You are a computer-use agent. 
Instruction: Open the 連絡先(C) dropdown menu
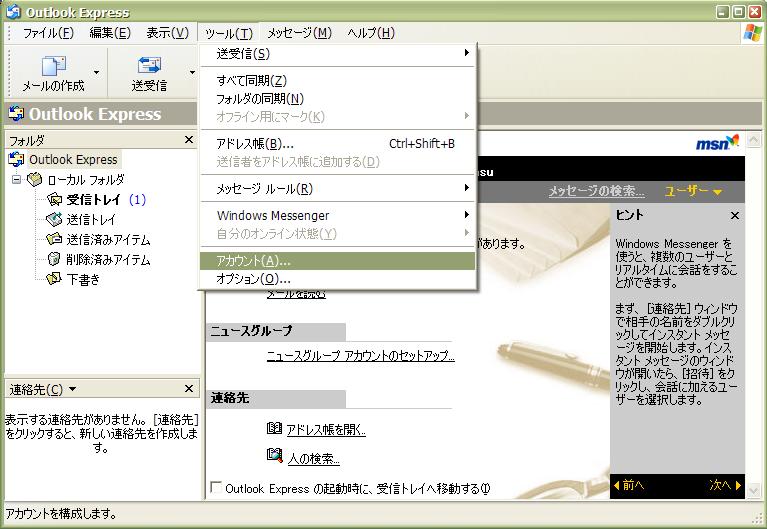point(43,390)
